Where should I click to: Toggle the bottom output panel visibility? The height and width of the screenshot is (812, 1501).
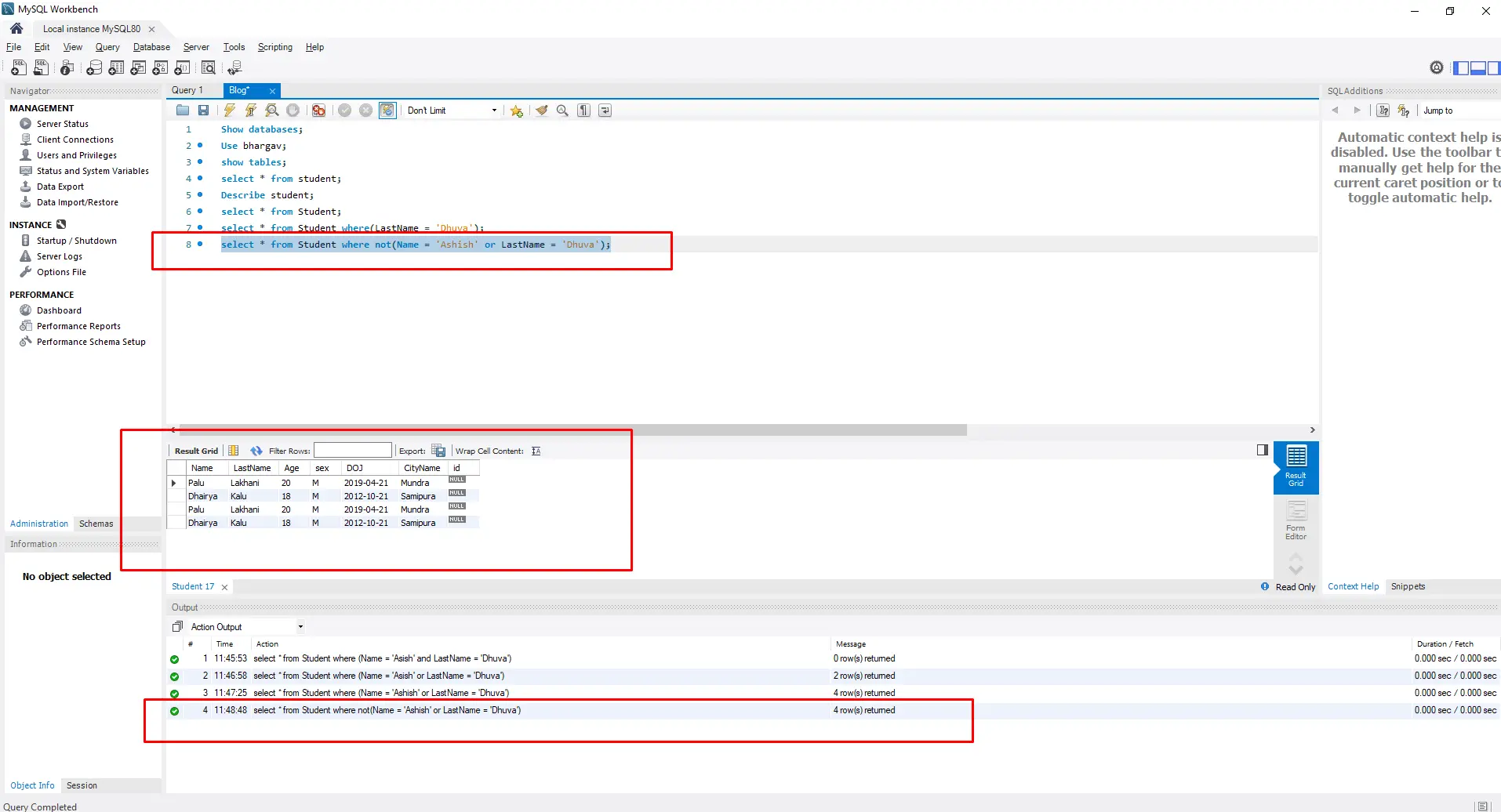pos(1477,68)
